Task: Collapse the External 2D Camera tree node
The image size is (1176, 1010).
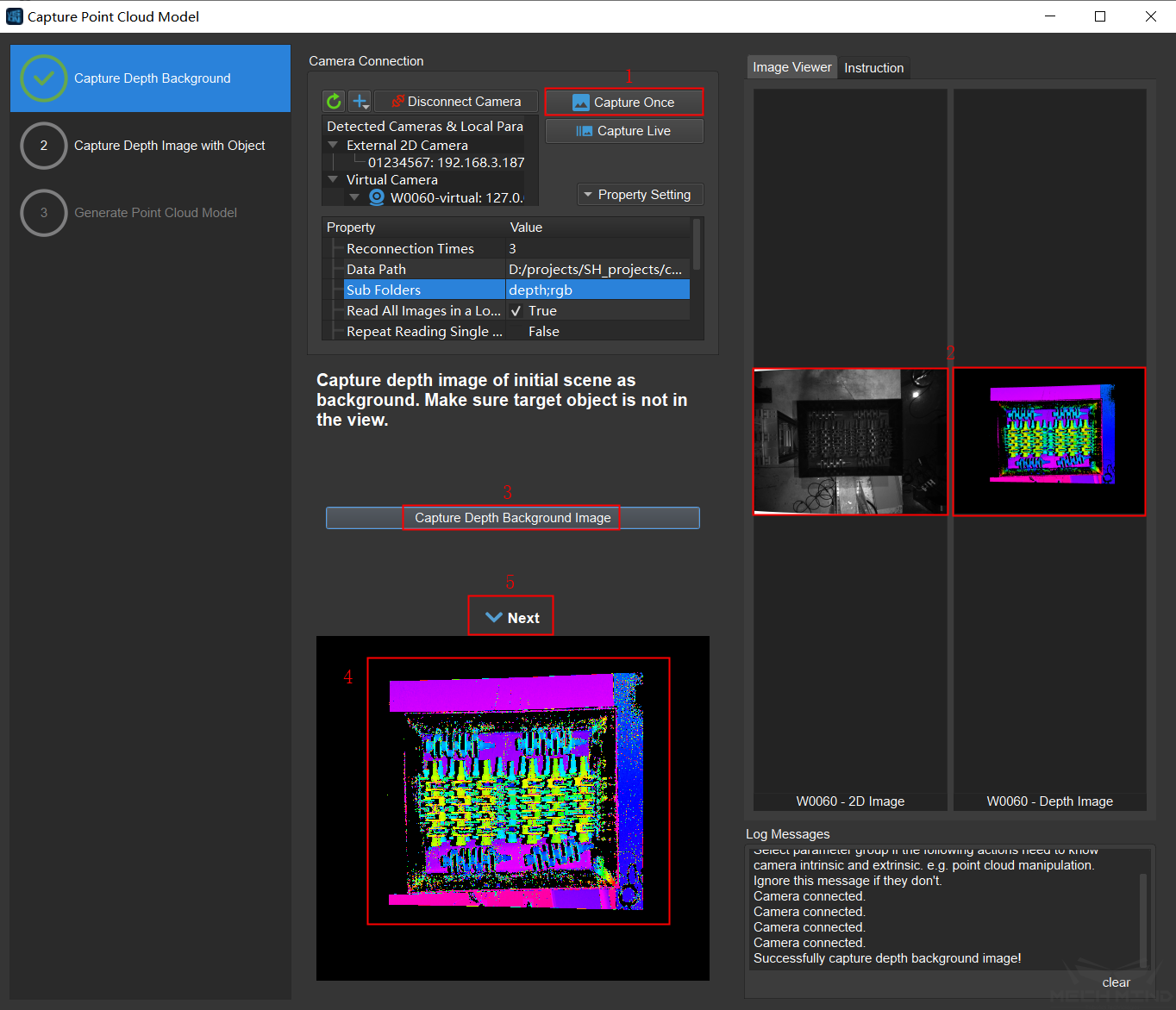Action: (333, 145)
